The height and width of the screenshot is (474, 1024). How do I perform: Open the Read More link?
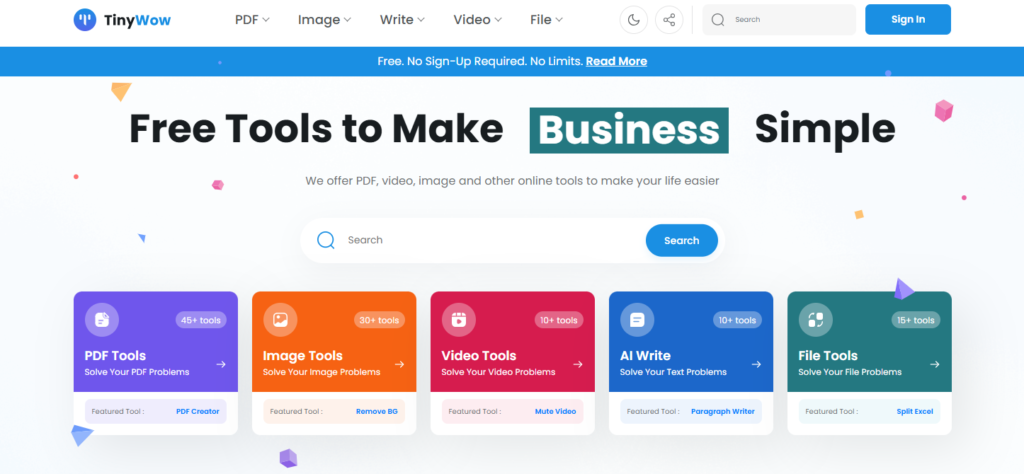coord(616,61)
